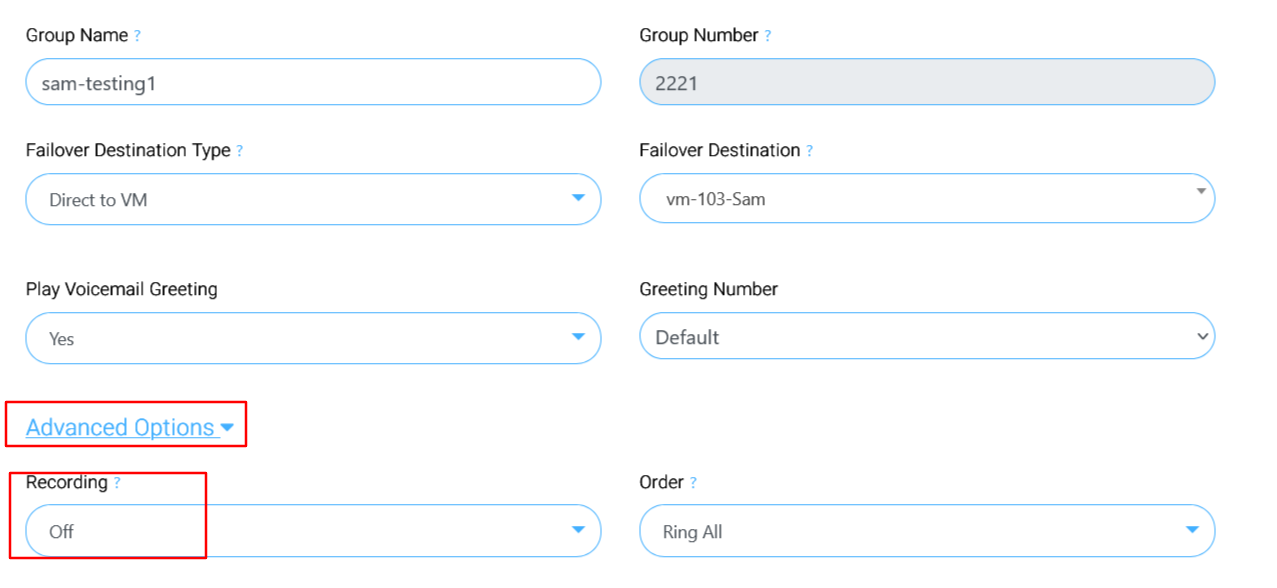This screenshot has height=588, width=1277.
Task: Expand the Order dropdown showing Ring All
Action: [926, 531]
